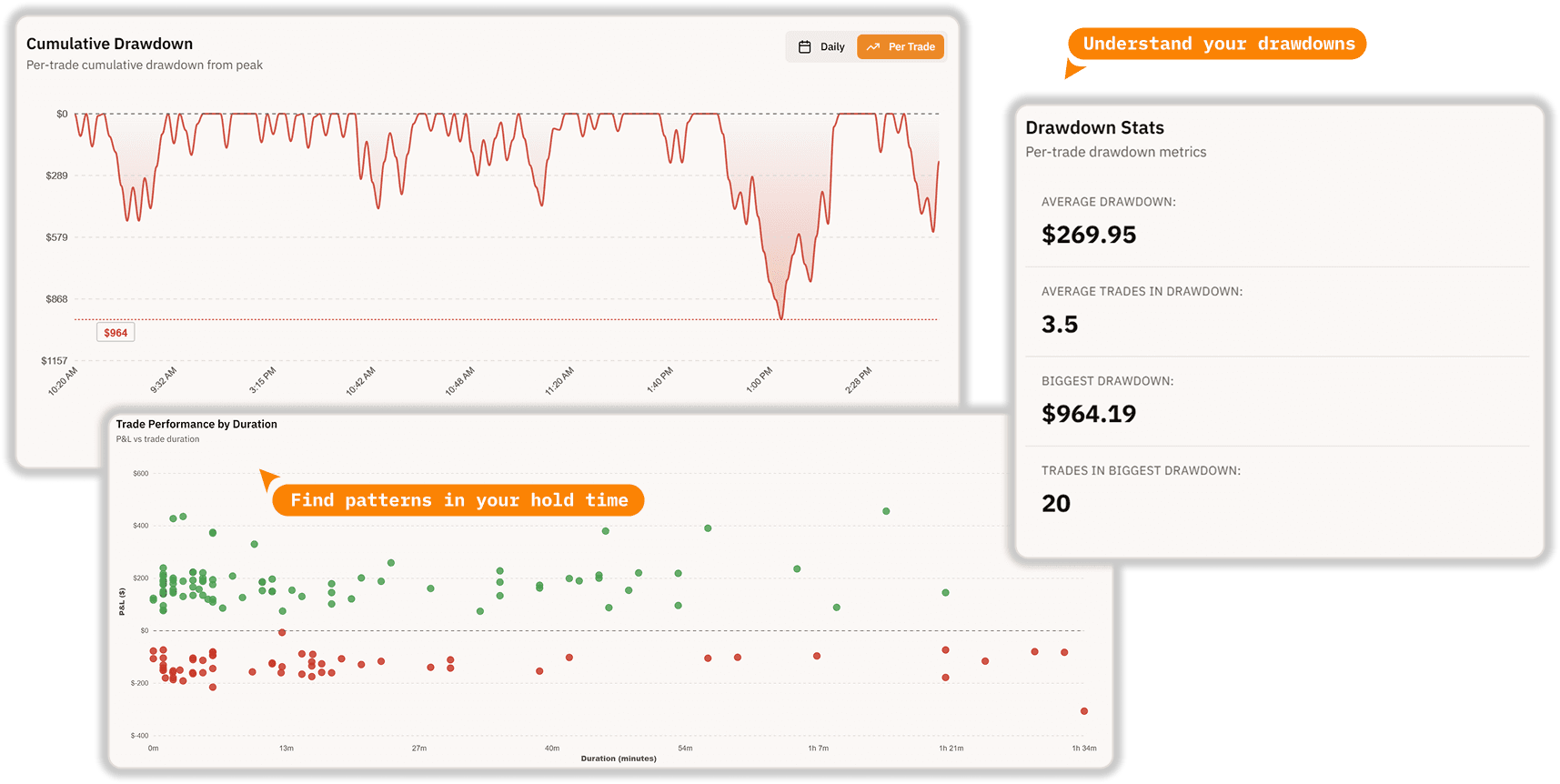The height and width of the screenshot is (784, 1560).
Task: Click 'TRADES IN BIGGEST DRAWDOWN:' label
Action: (x=1141, y=471)
